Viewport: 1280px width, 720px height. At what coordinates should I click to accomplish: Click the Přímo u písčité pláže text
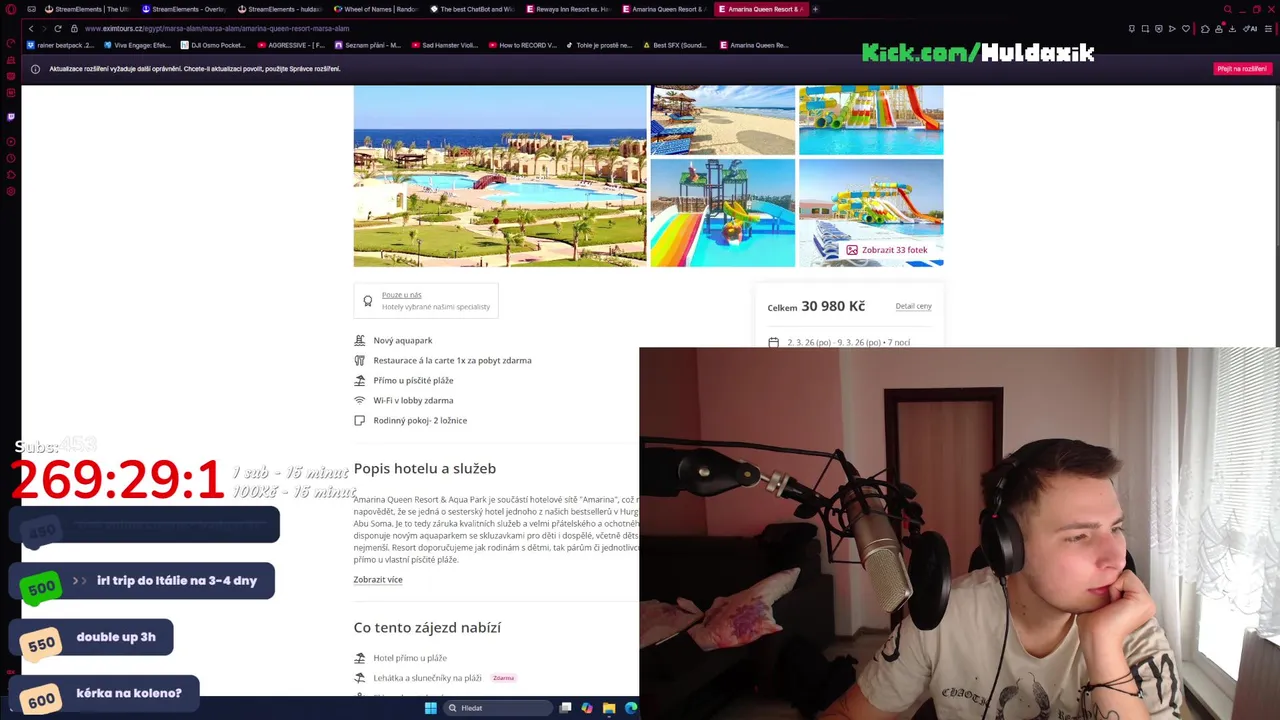(x=413, y=380)
